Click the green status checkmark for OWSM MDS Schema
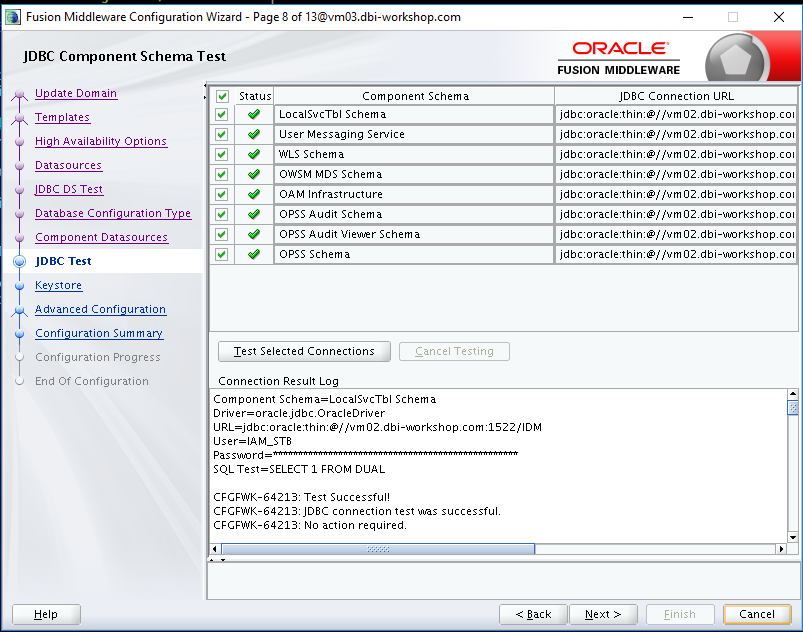 coord(253,174)
